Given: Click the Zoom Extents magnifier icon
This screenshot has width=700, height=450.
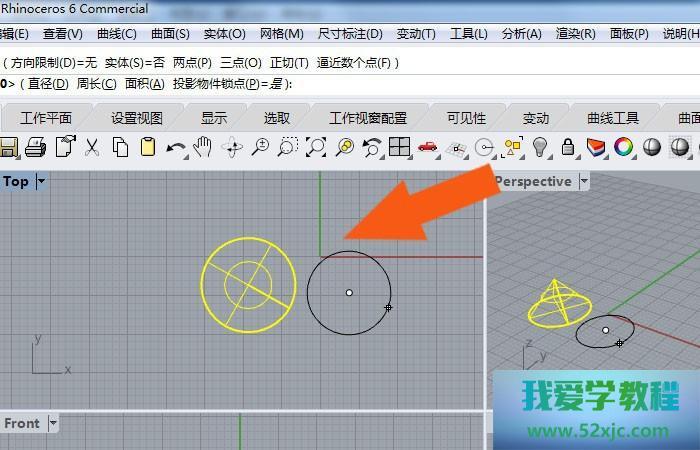Looking at the screenshot, I should point(316,148).
